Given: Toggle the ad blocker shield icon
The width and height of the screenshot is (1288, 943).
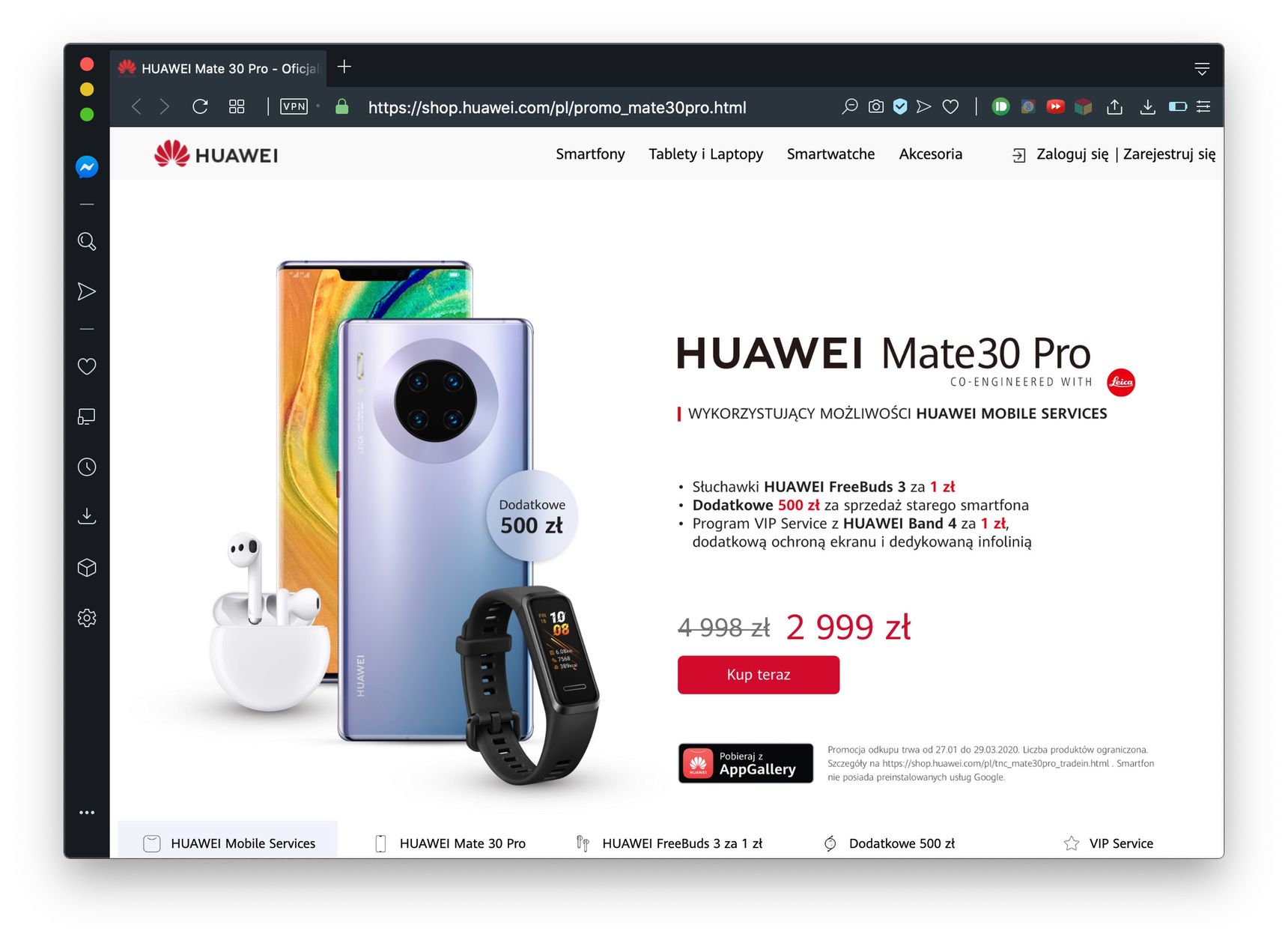Looking at the screenshot, I should coord(900,106).
